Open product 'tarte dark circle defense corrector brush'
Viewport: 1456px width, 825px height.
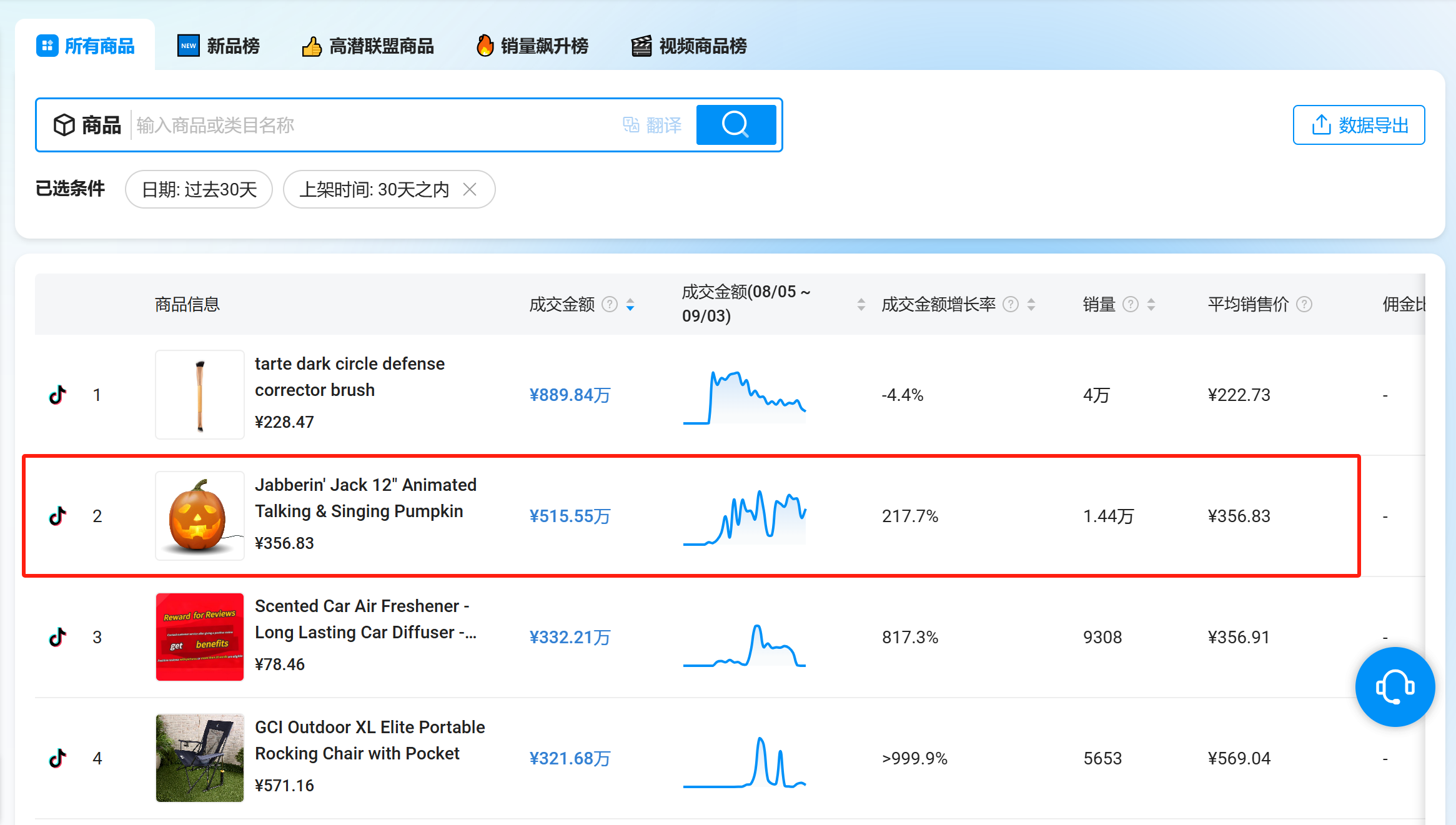(350, 376)
